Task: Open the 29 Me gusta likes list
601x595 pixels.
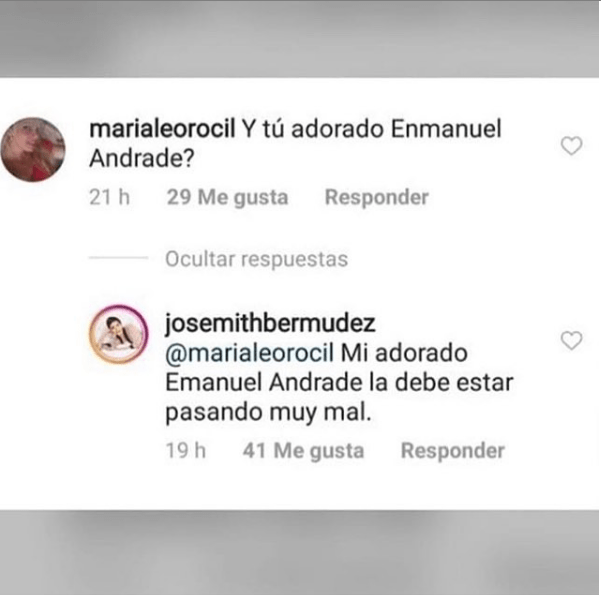Action: pyautogui.click(x=227, y=197)
